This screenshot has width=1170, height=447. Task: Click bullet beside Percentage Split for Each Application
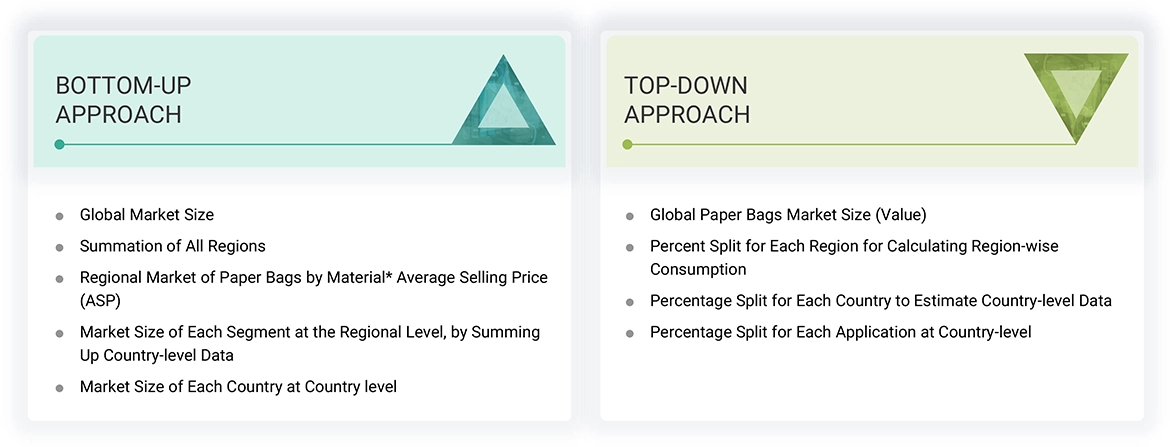tap(629, 333)
